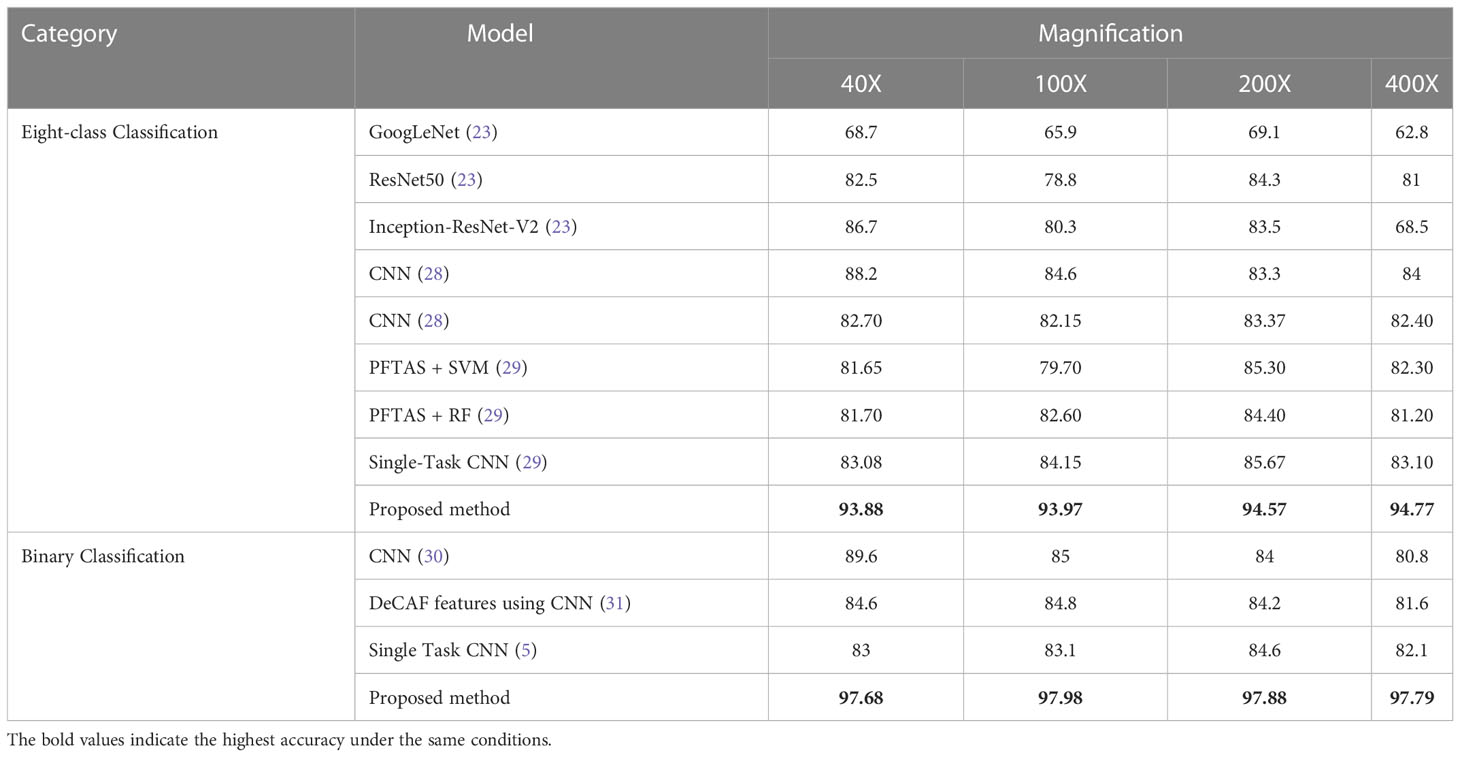The width and height of the screenshot is (1460, 757).
Task: Click the 40X column header
Action: click(x=861, y=84)
